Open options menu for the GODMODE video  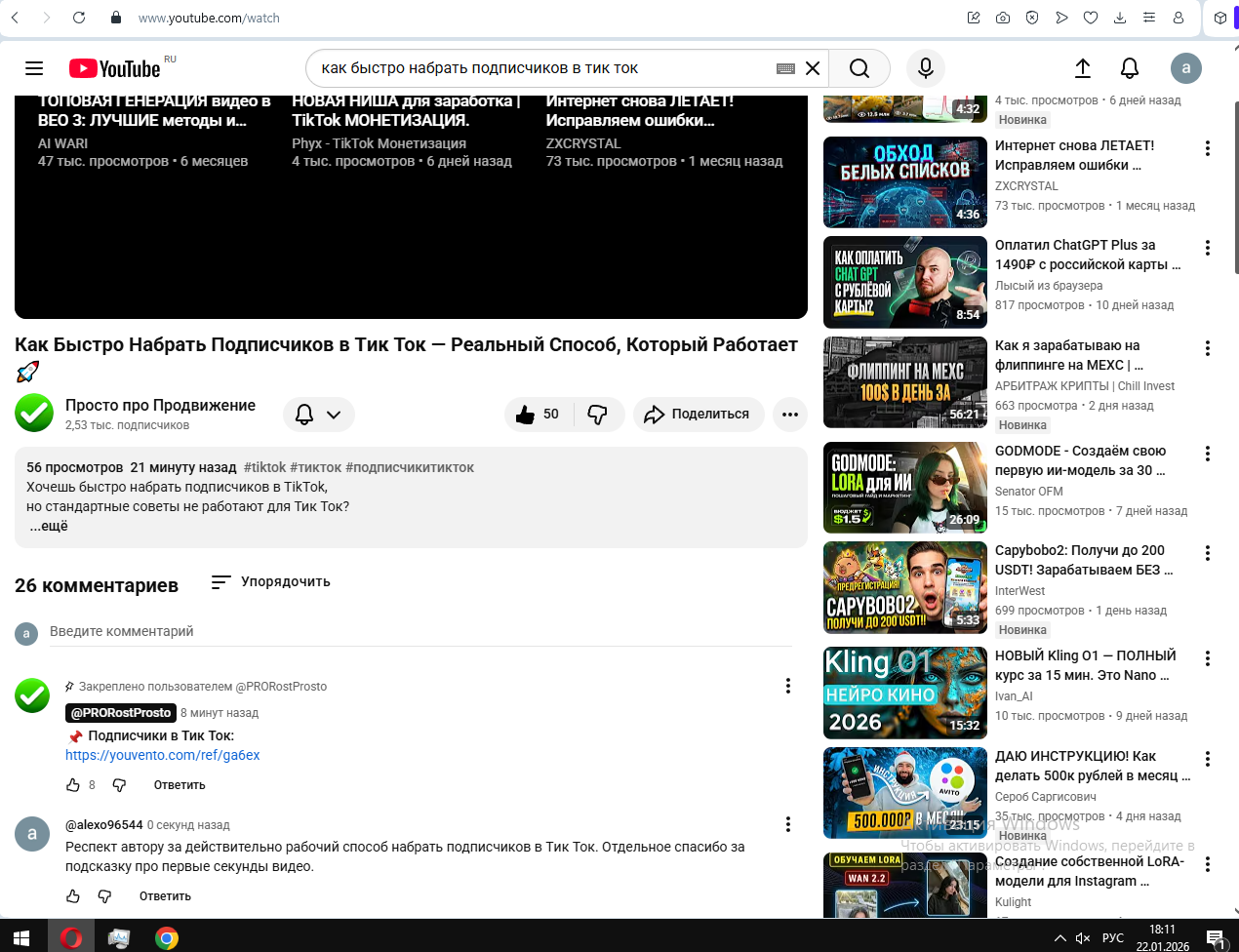tap(1207, 454)
